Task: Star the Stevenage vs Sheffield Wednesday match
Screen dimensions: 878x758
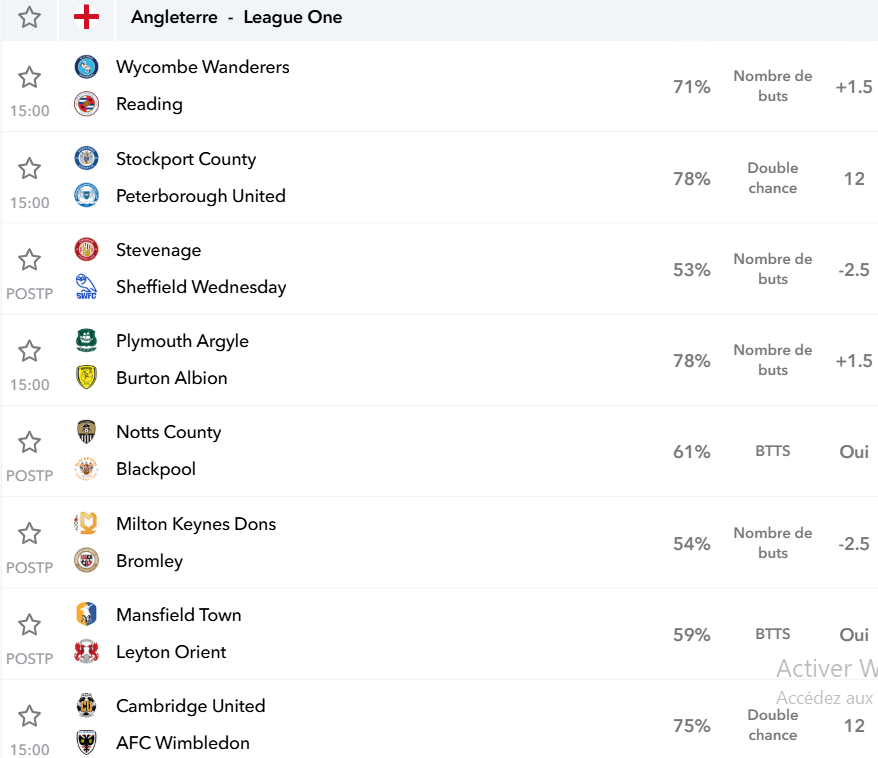Action: 29,260
